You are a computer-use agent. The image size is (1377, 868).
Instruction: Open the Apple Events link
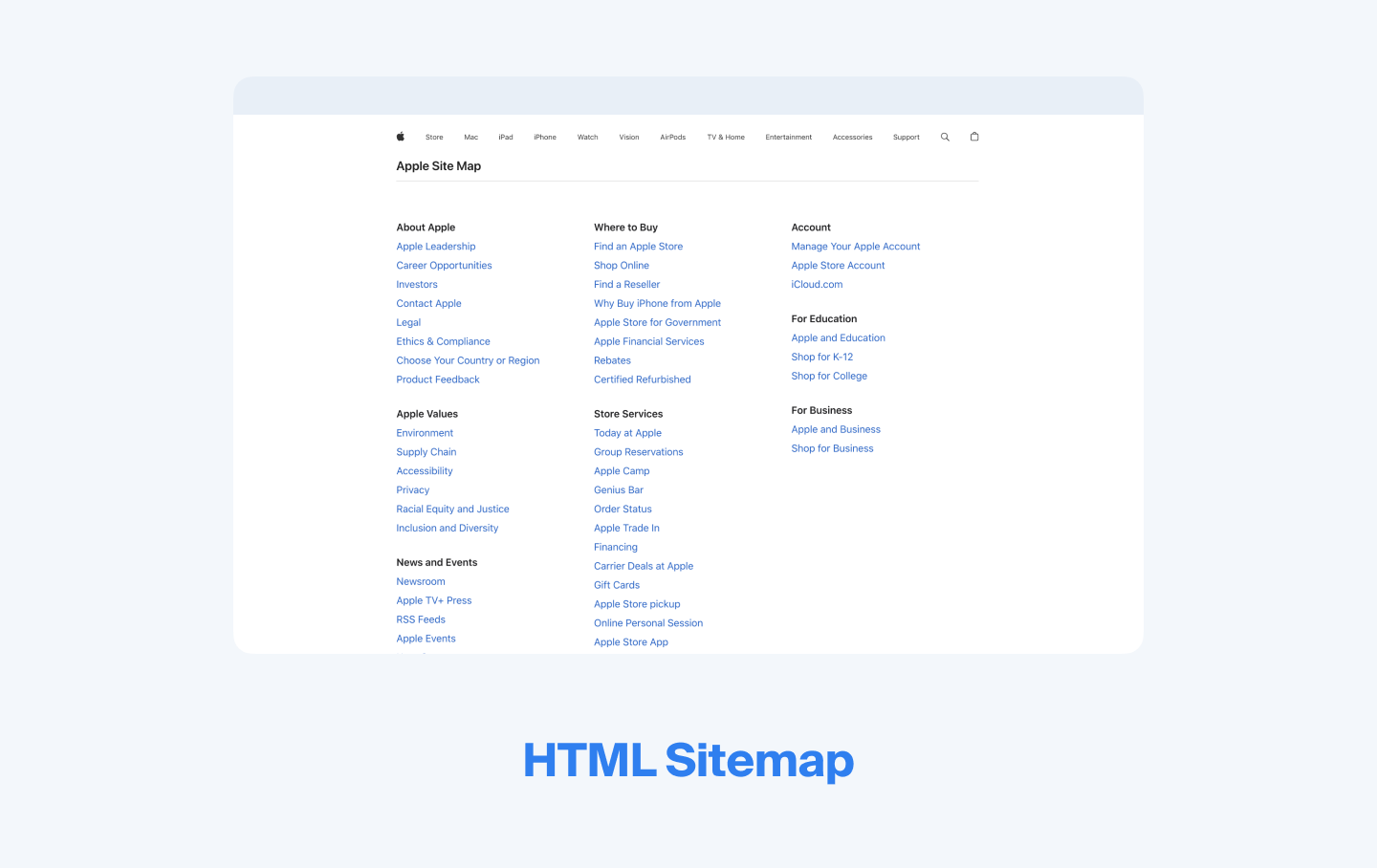coord(426,639)
